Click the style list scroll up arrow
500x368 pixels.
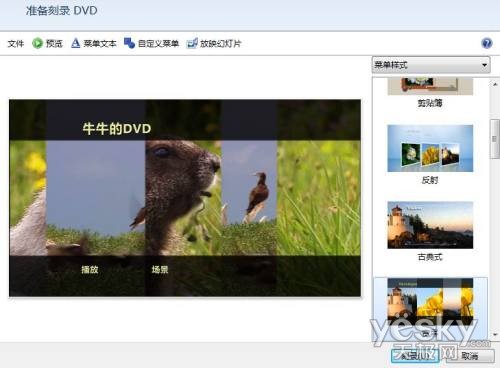(x=495, y=84)
